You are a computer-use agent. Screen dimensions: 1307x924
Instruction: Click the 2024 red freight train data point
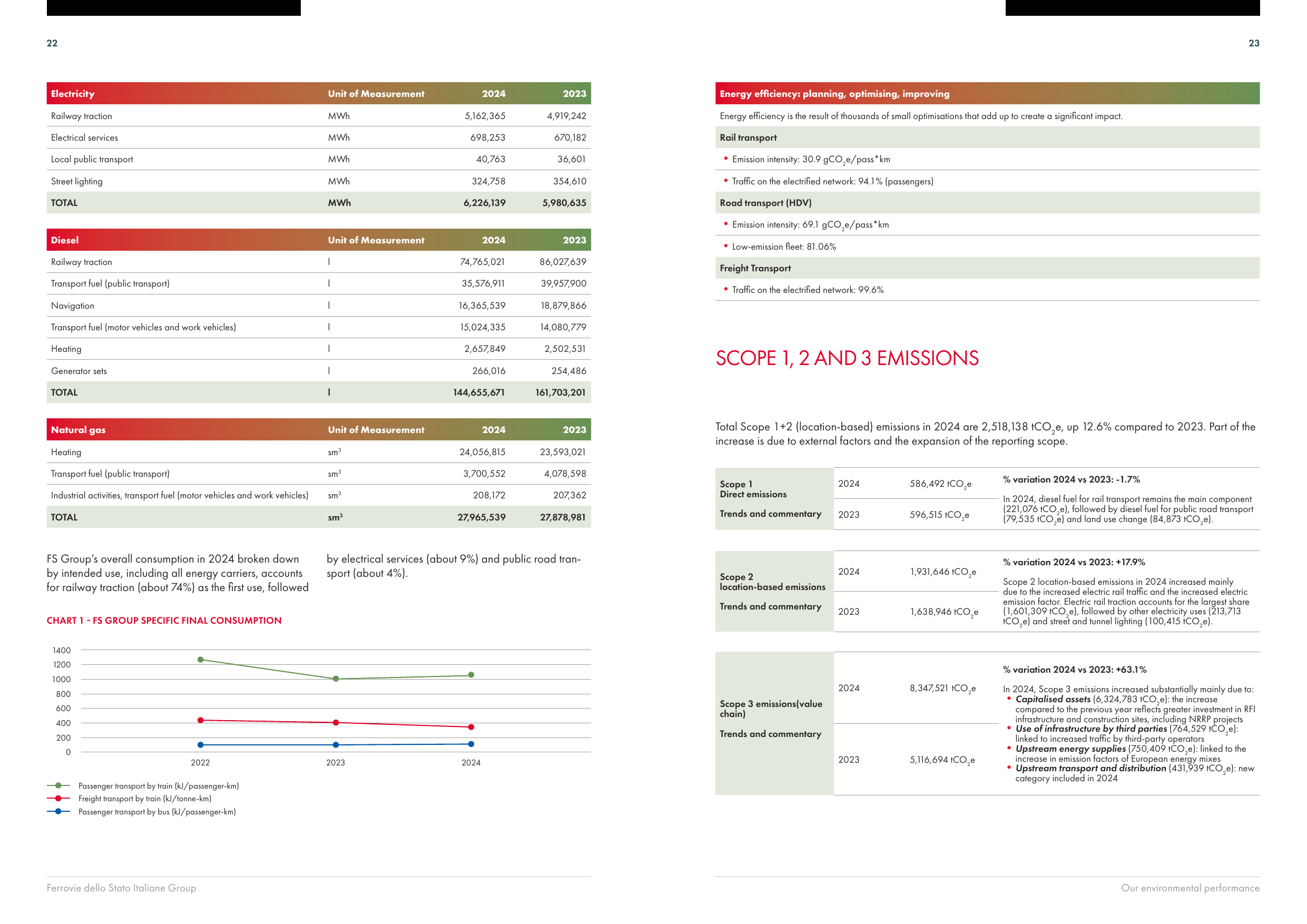point(471,726)
